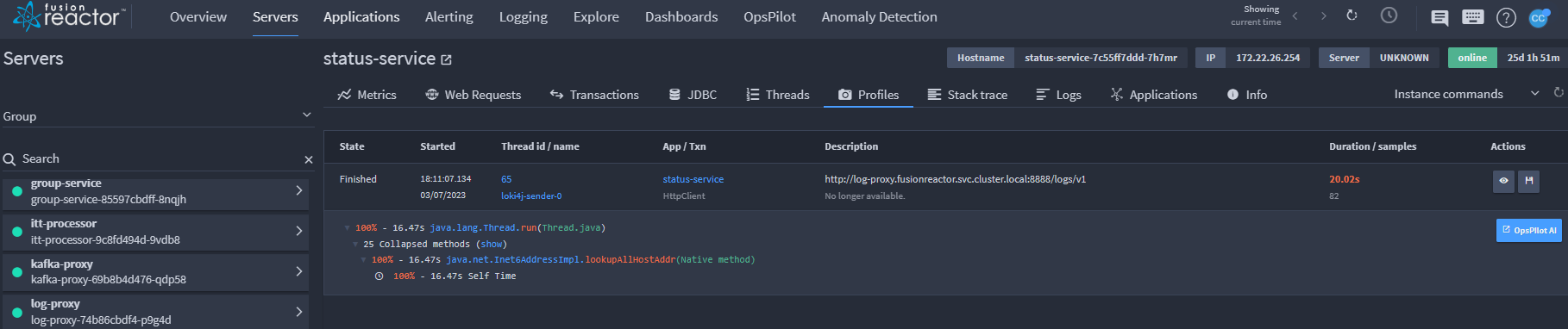Save the profile using the disk icon
This screenshot has width=1568, height=329.
point(1528,181)
